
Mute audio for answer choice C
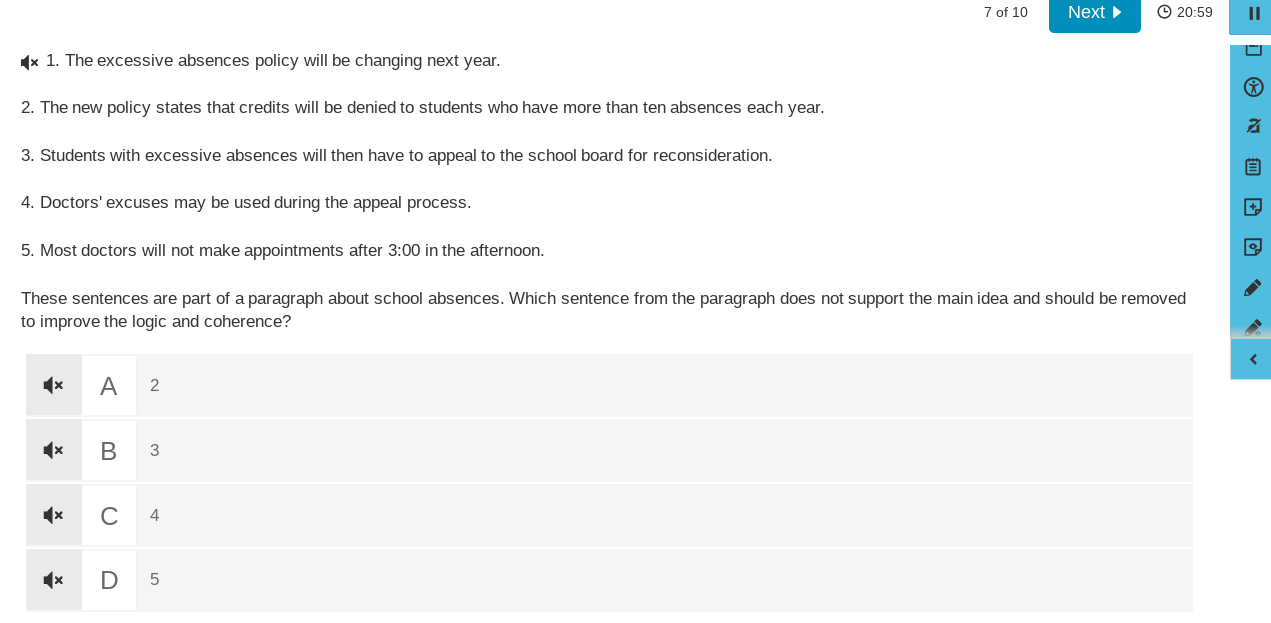tap(53, 515)
